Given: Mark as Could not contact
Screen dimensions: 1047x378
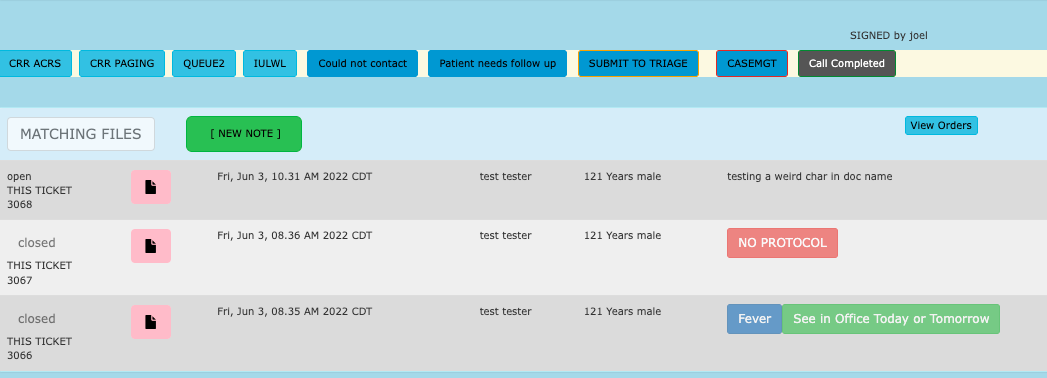Looking at the screenshot, I should pos(363,63).
